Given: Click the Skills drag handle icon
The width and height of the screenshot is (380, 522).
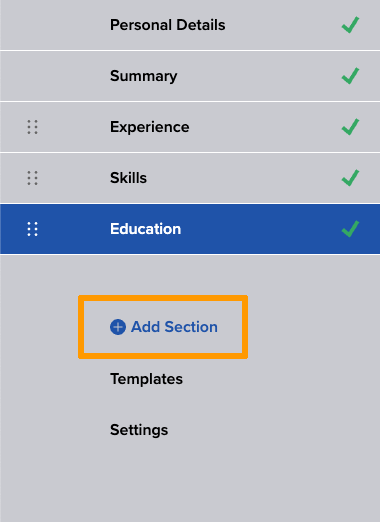Looking at the screenshot, I should click(x=32, y=178).
